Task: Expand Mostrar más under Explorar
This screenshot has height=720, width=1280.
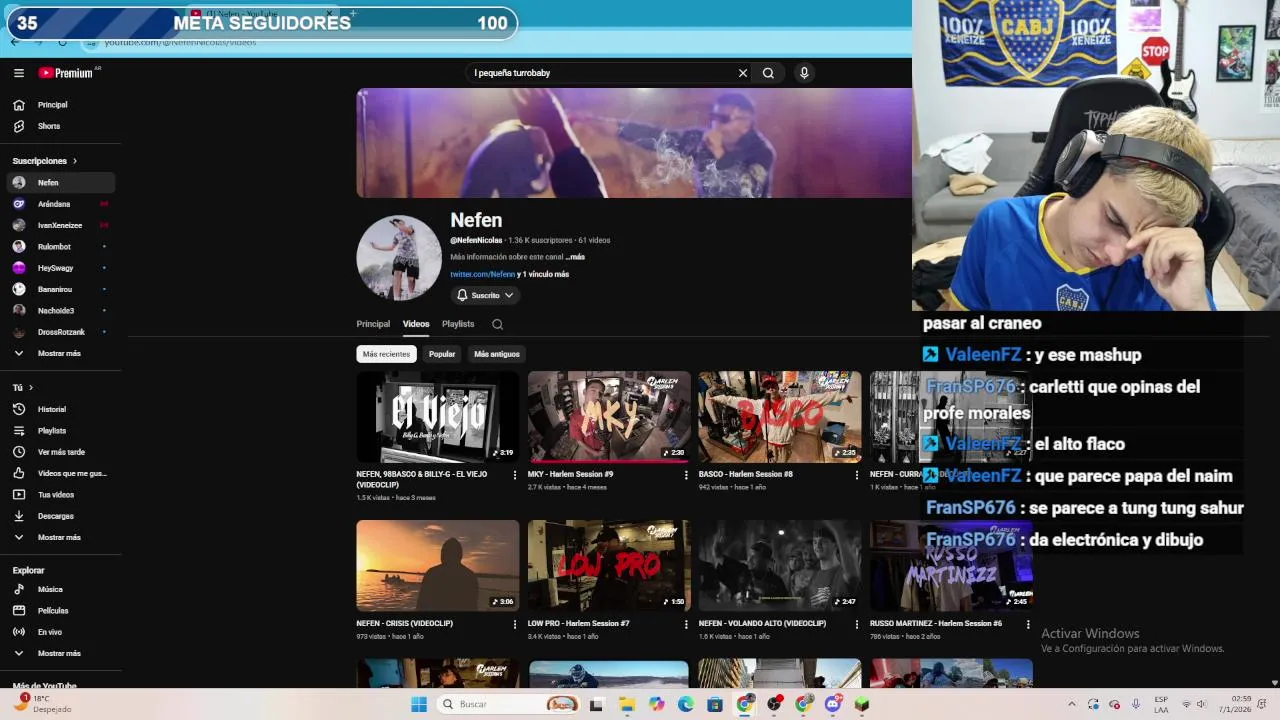Action: coord(61,653)
